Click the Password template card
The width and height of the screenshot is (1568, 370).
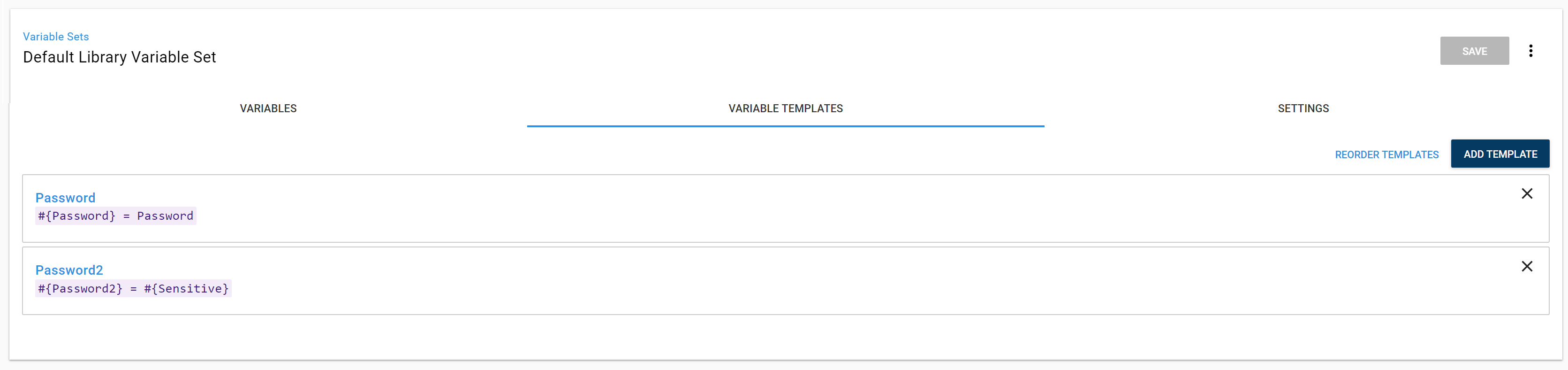(730, 208)
